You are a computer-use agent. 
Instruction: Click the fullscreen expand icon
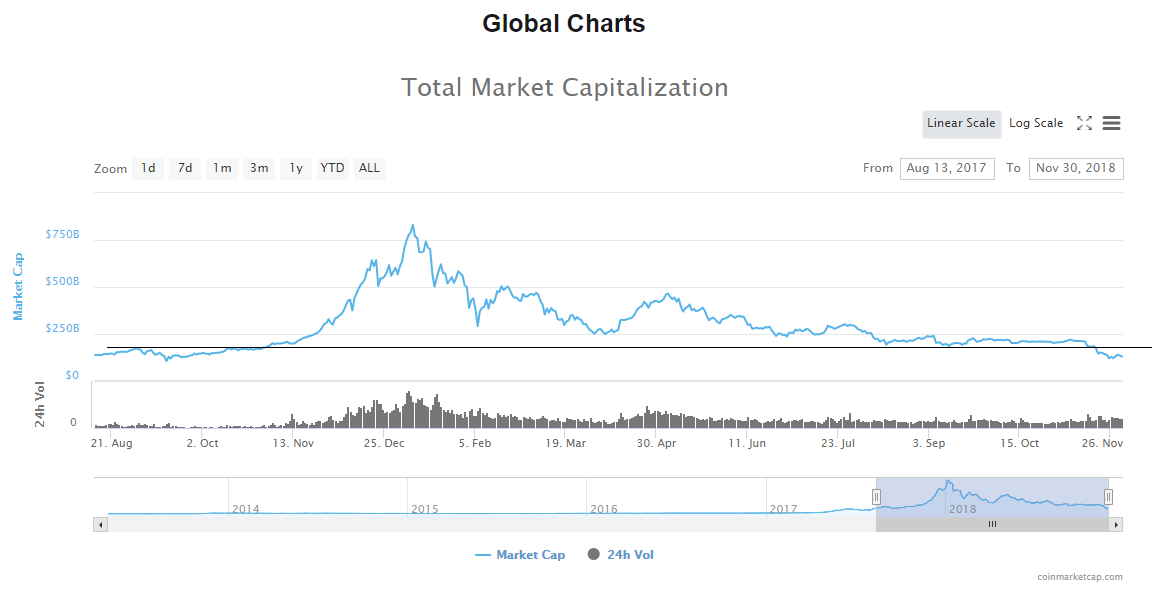pyautogui.click(x=1084, y=123)
